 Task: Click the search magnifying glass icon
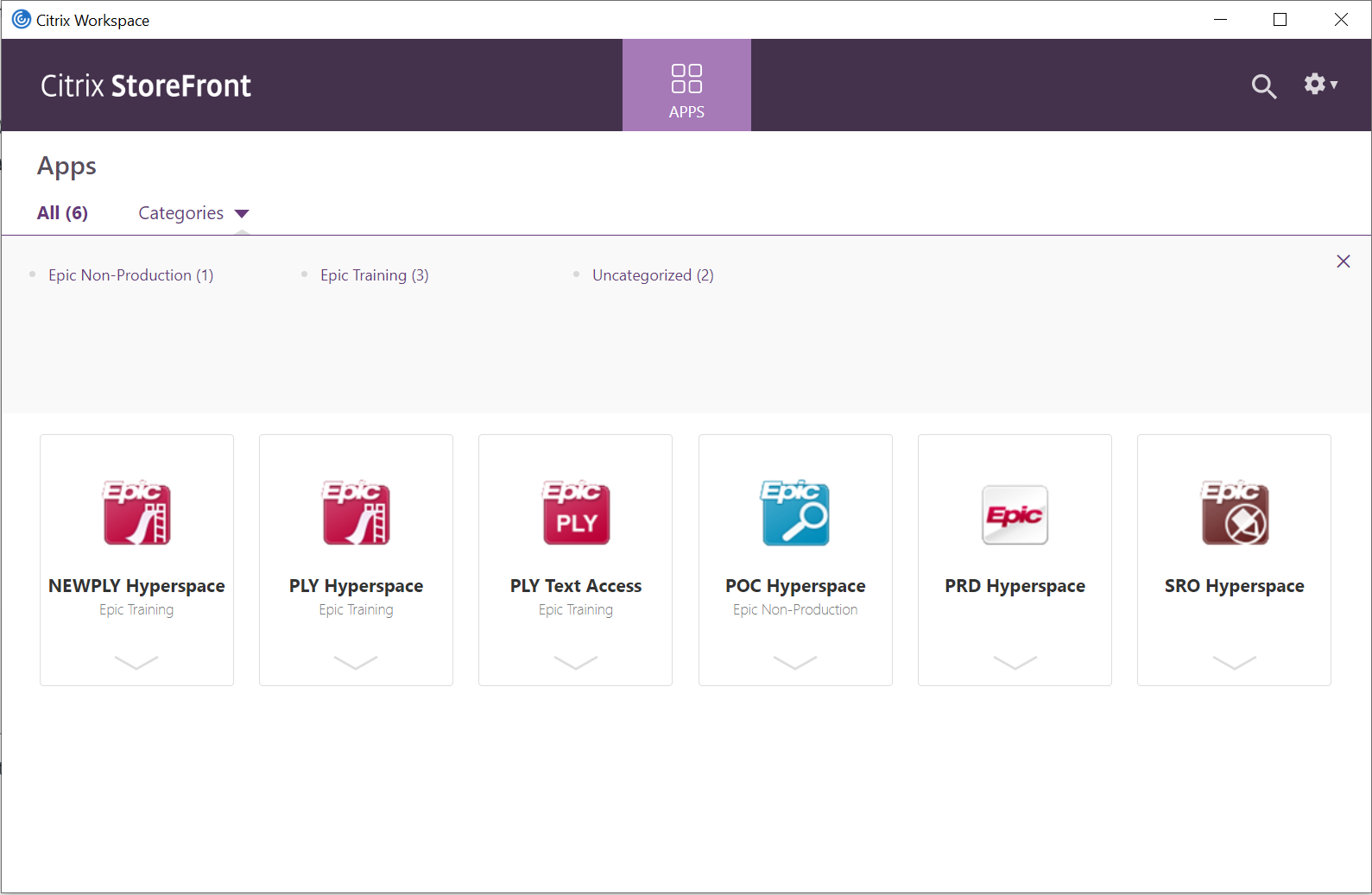(x=1264, y=86)
